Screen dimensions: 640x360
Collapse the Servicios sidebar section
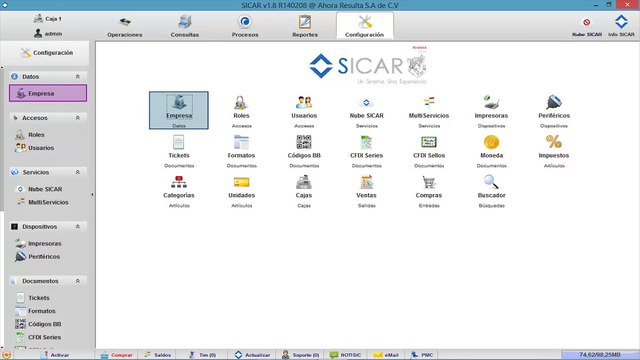[x=78, y=172]
